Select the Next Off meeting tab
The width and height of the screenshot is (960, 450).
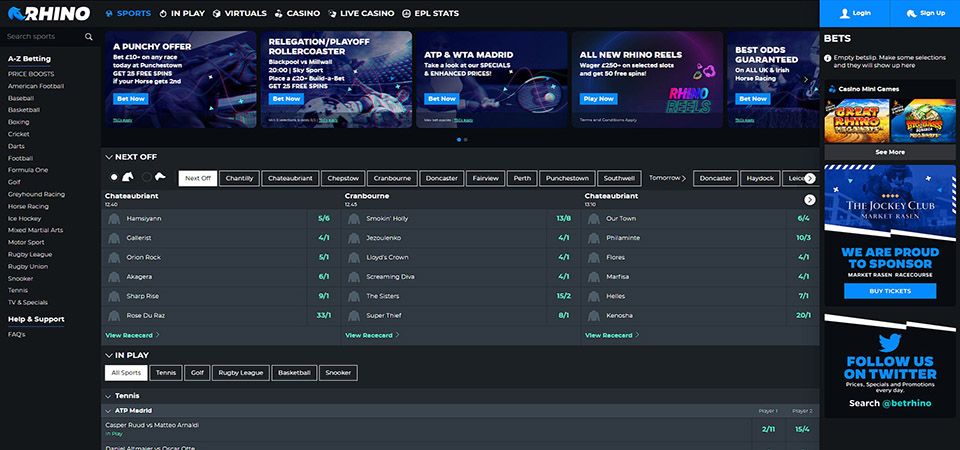click(x=198, y=178)
